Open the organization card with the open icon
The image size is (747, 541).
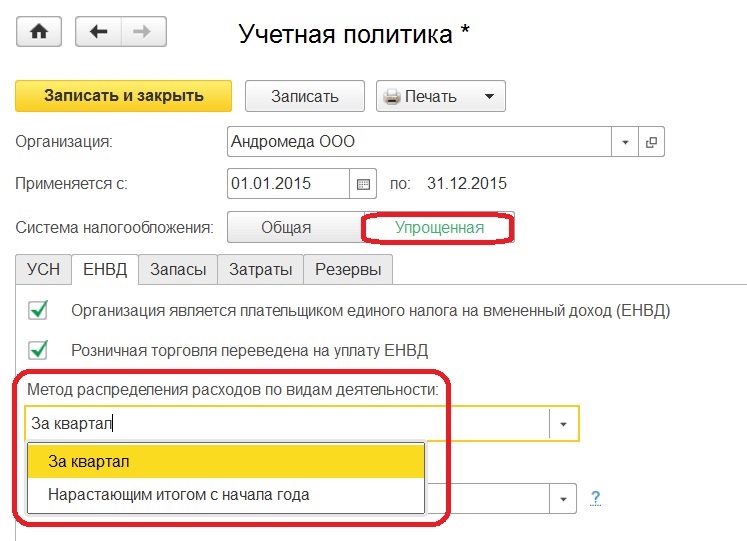[x=651, y=141]
